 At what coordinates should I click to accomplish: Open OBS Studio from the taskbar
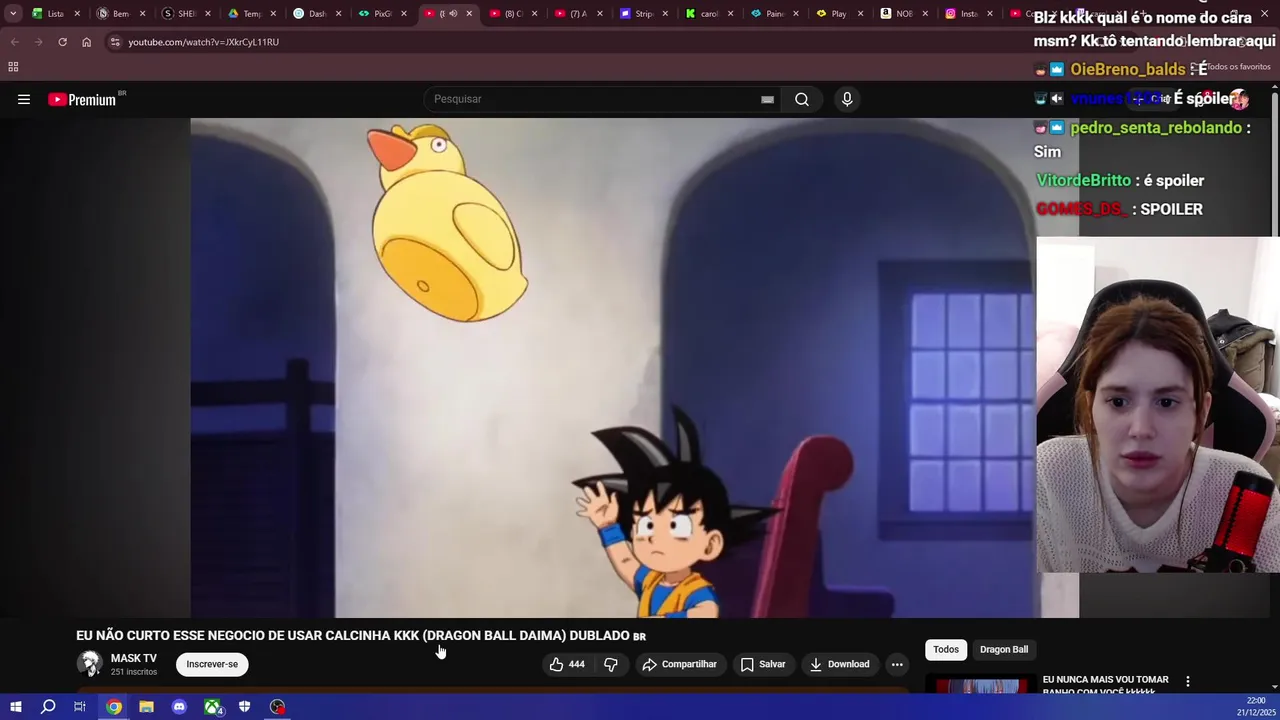pos(277,707)
